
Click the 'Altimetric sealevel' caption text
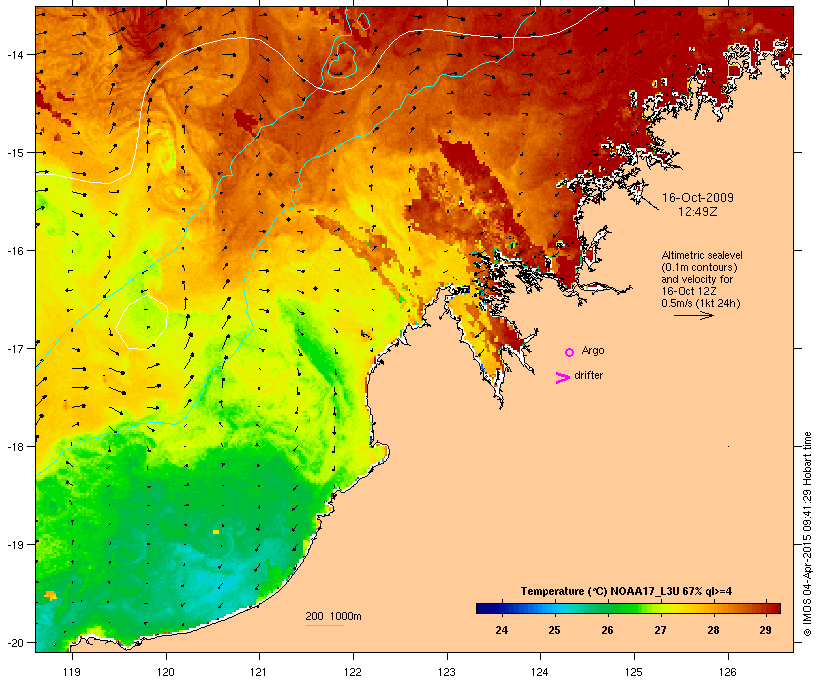coord(702,255)
